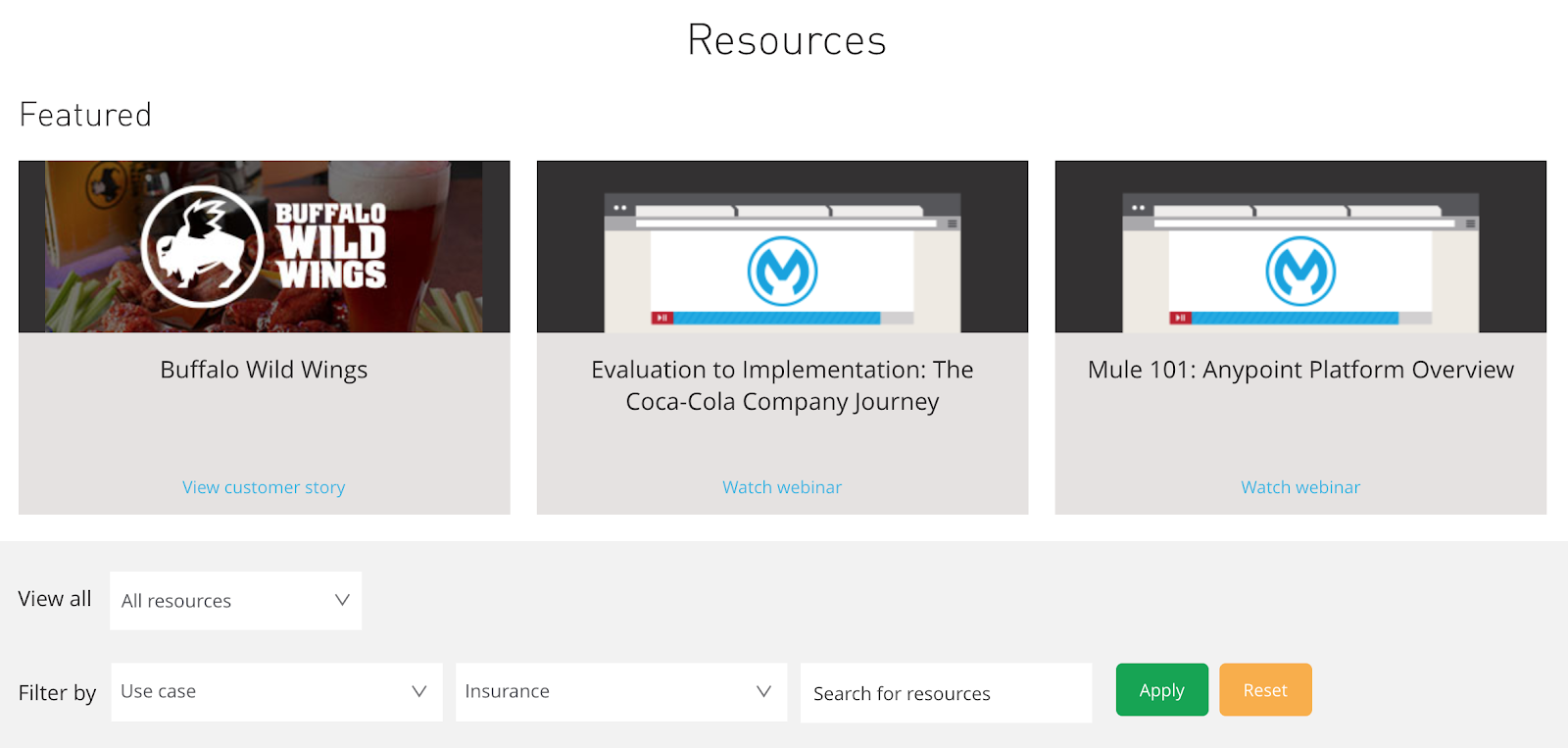Click the chevron arrow in Use case dropdown
Viewport: 1568px width, 748px height.
[419, 691]
